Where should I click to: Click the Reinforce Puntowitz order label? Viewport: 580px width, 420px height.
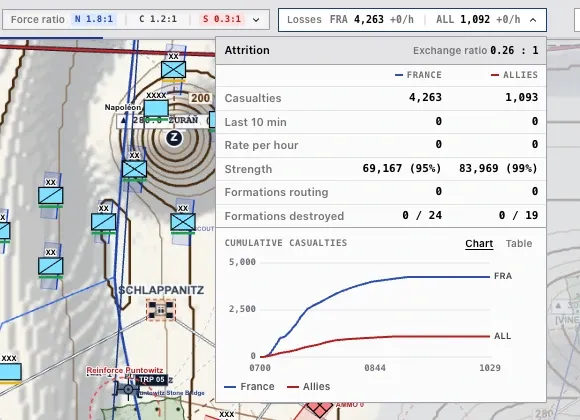pos(125,370)
